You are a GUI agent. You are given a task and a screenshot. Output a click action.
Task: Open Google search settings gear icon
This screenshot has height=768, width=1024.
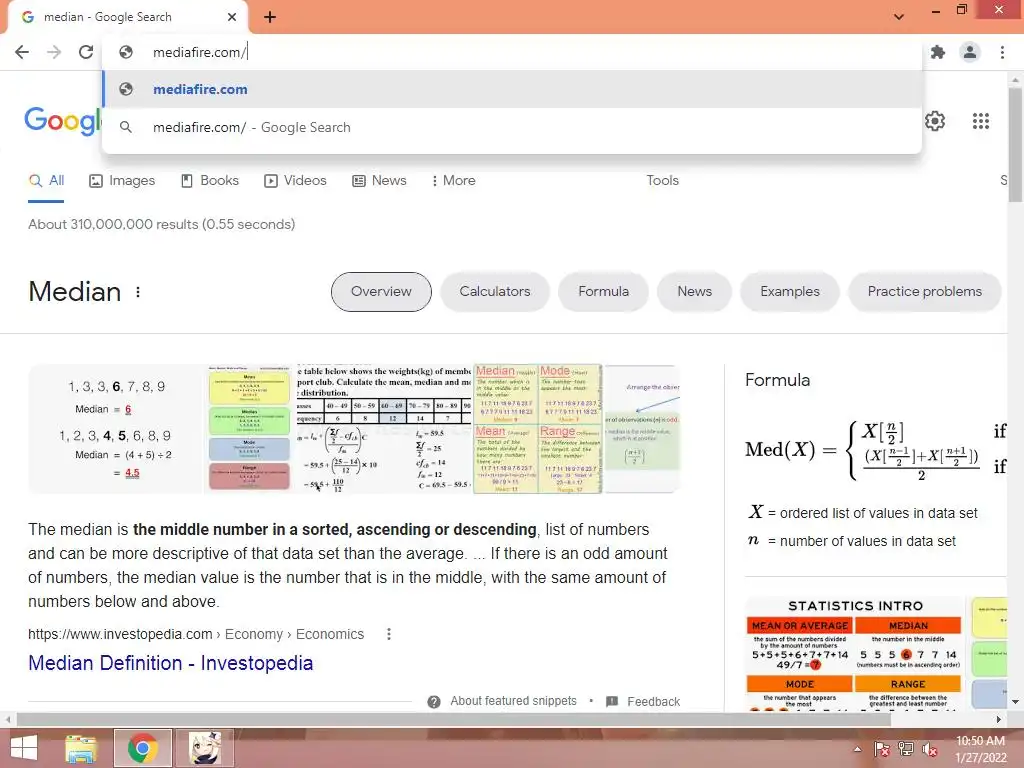(935, 121)
